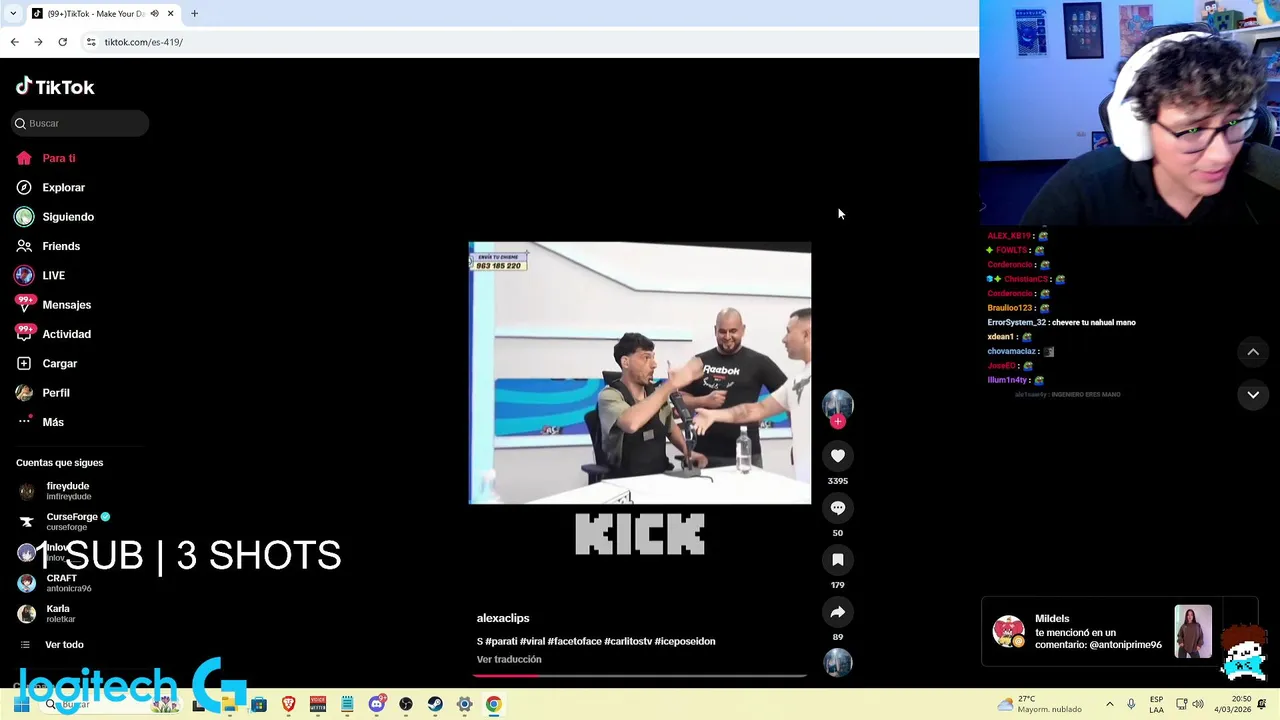Open the #parati hashtag
Image resolution: width=1280 pixels, height=720 pixels.
pyautogui.click(x=501, y=641)
